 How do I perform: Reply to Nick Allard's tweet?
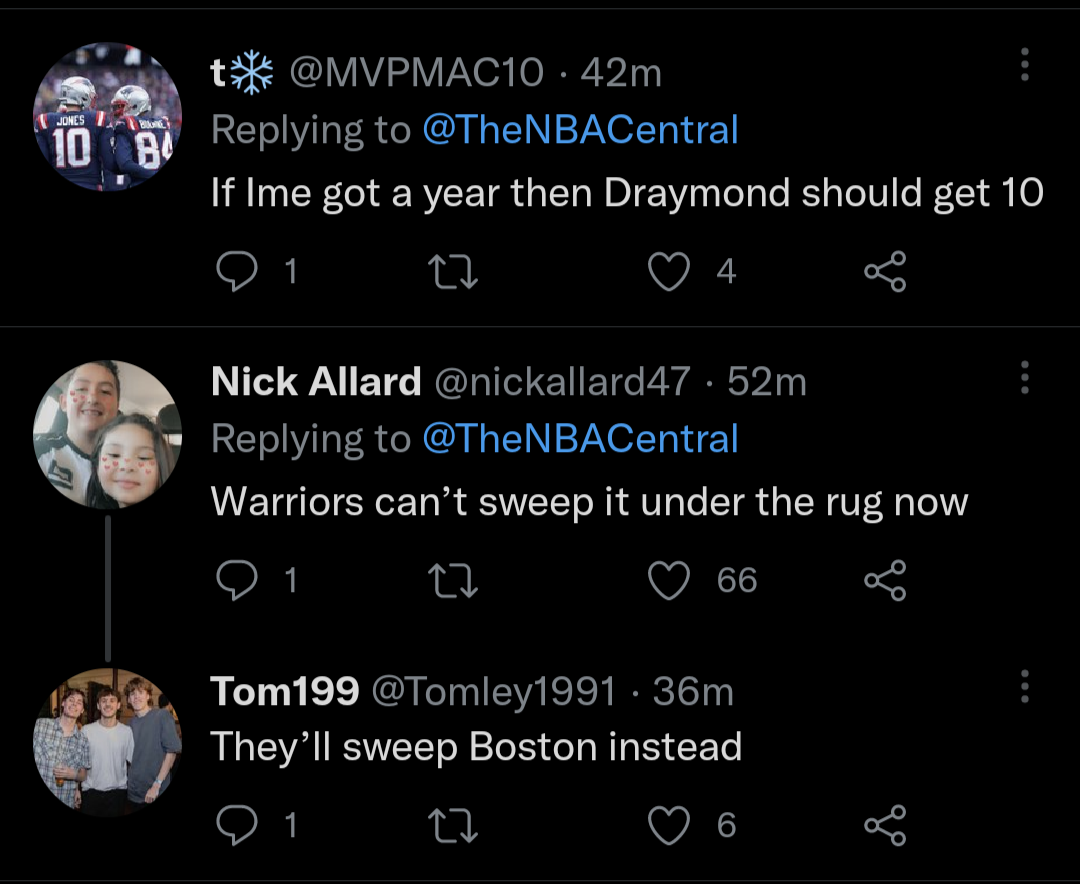pos(236,580)
